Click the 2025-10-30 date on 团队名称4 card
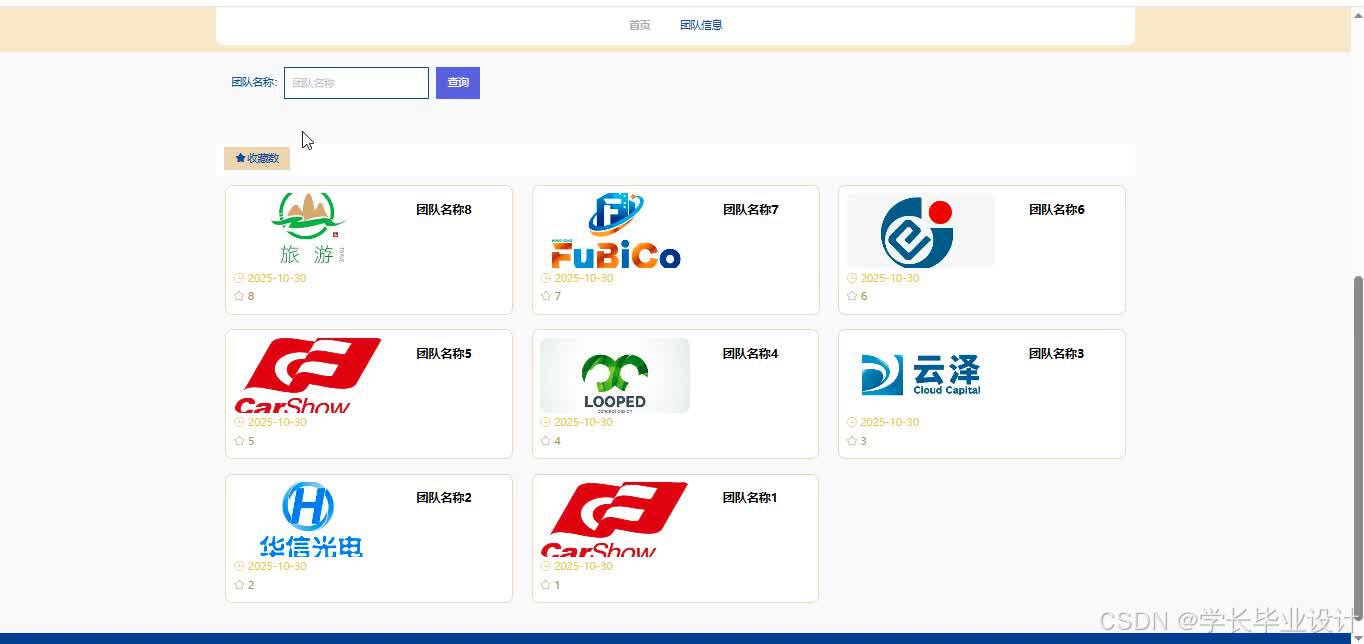The width and height of the screenshot is (1364, 644). click(584, 422)
